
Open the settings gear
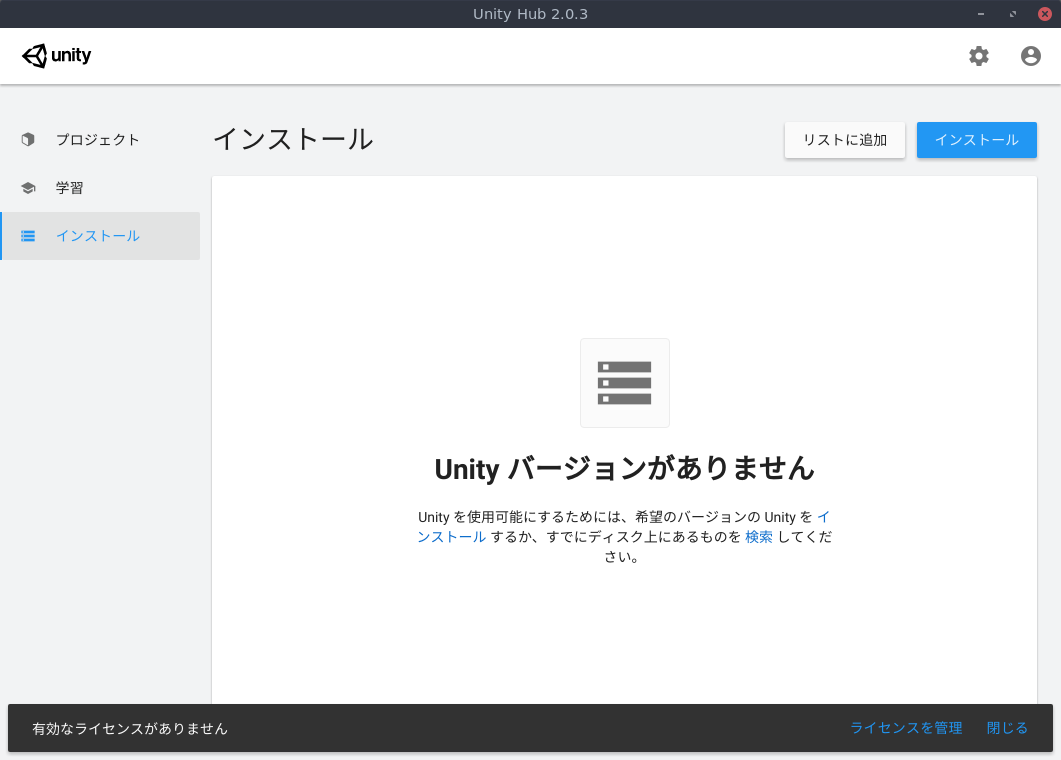tap(978, 56)
